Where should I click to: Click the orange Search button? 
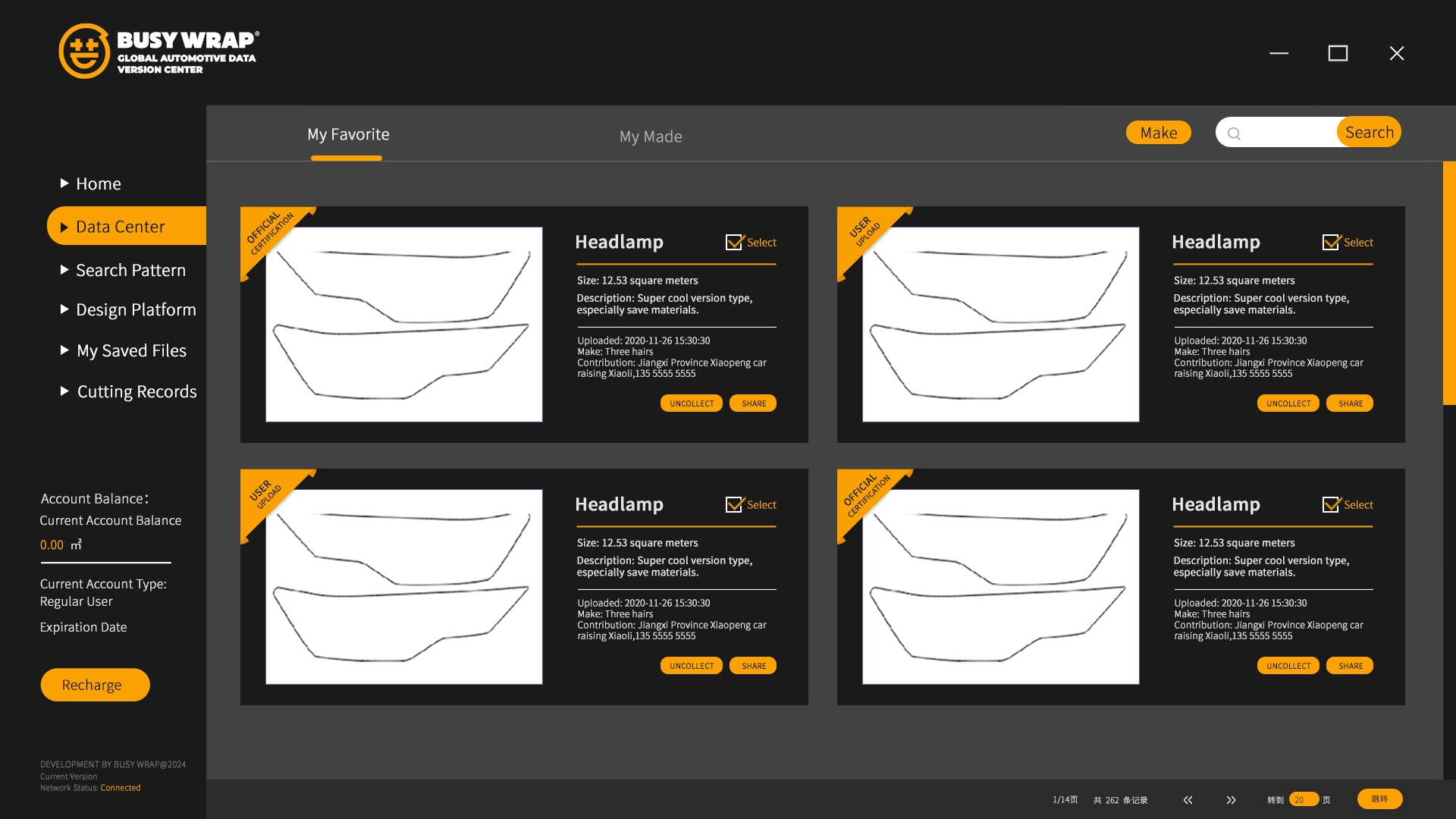[1369, 132]
